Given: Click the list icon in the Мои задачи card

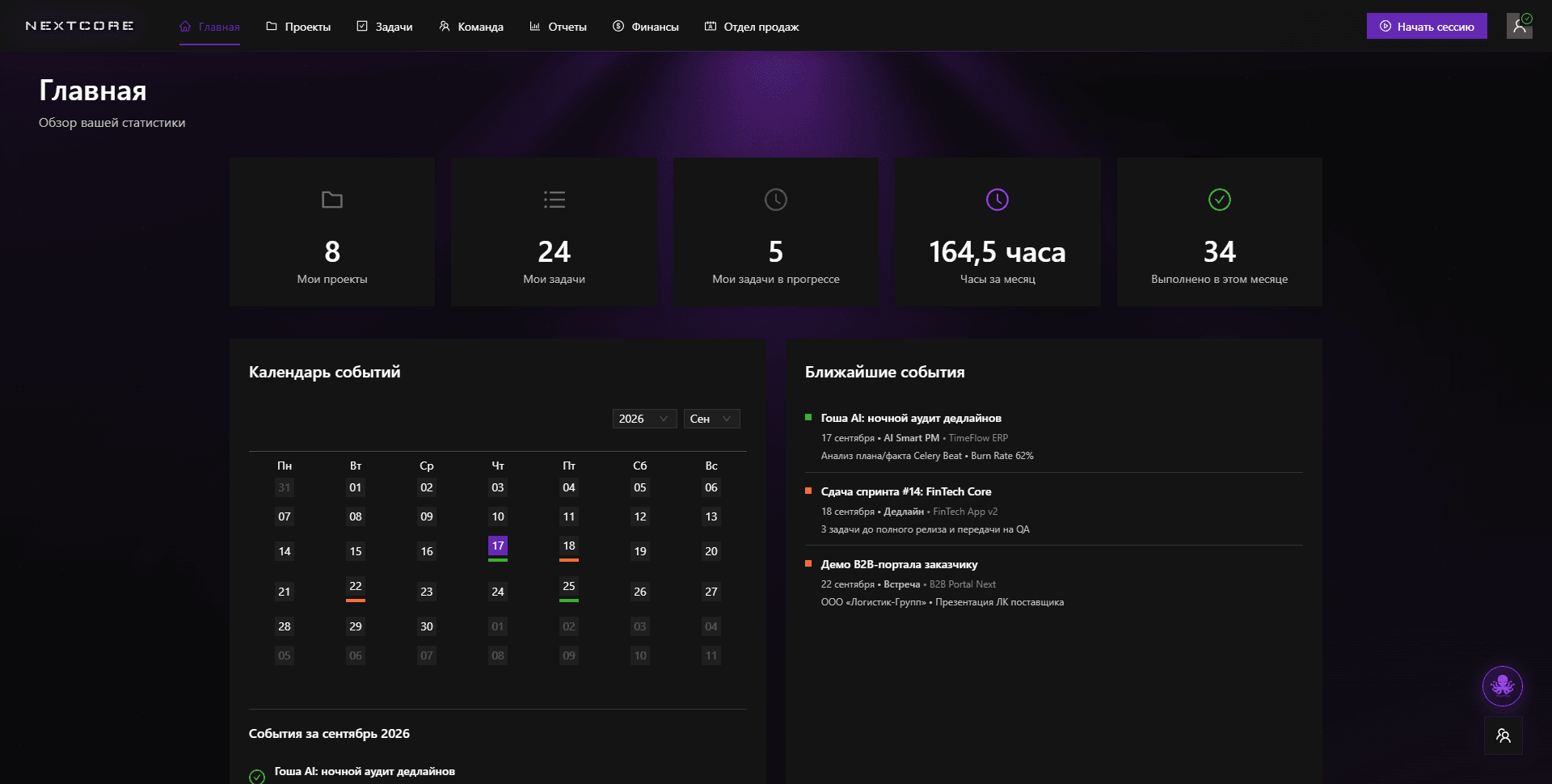Looking at the screenshot, I should pyautogui.click(x=555, y=200).
